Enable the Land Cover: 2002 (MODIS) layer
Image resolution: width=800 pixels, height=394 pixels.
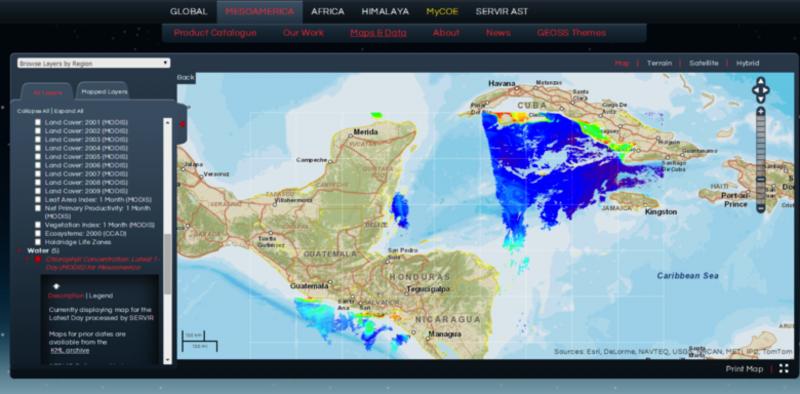tap(38, 131)
